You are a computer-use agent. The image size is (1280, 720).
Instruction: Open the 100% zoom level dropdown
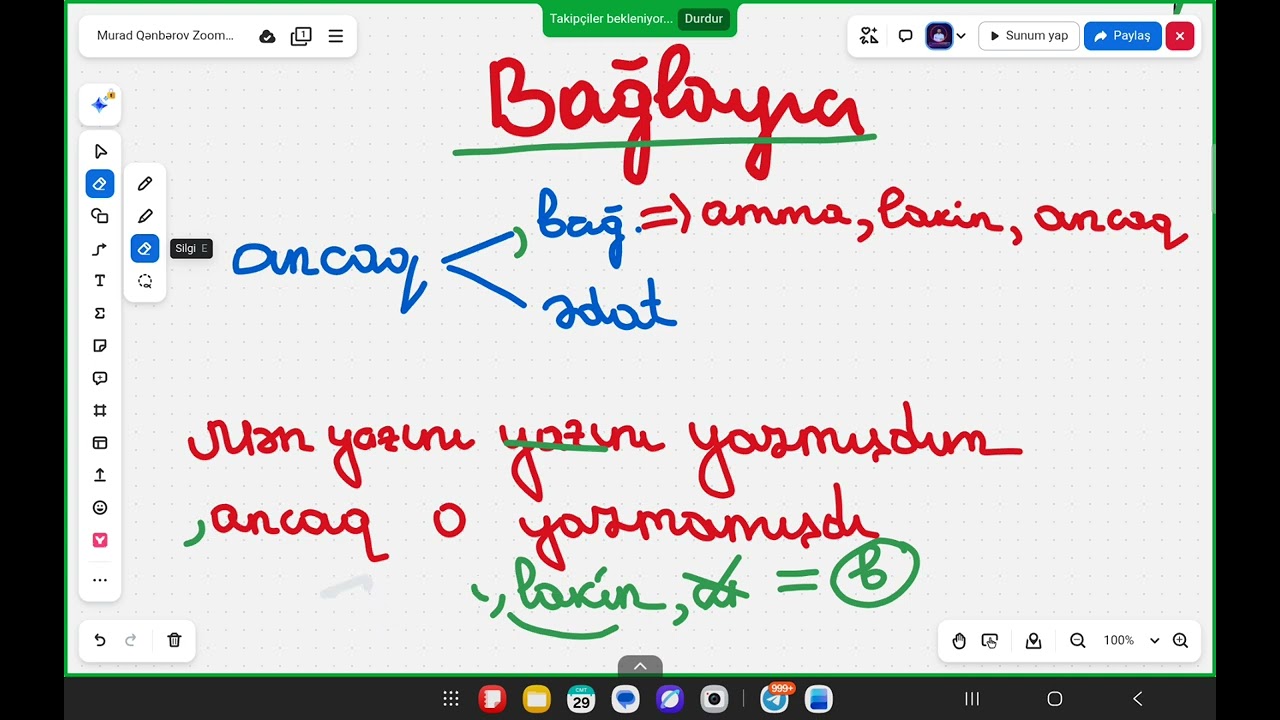coord(1131,641)
